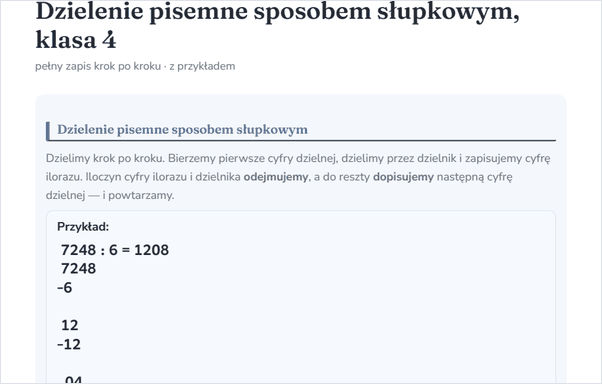Click the "Przykład:" label
Image resolution: width=602 pixels, height=384 pixels.
click(x=83, y=227)
